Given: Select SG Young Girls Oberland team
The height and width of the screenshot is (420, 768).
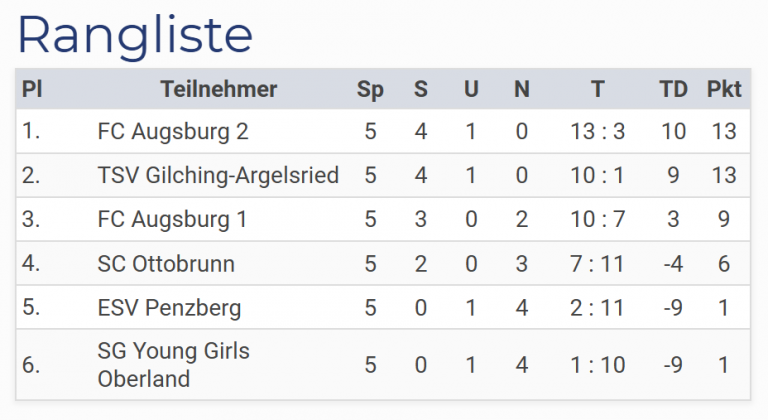Looking at the screenshot, I should point(173,365).
